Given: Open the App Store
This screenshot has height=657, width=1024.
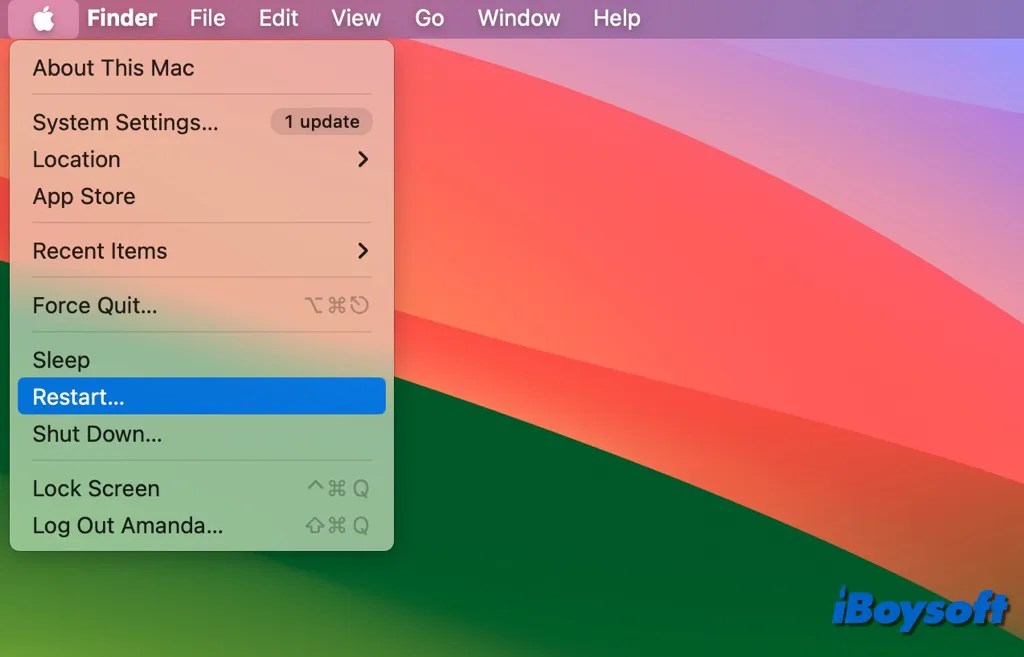Looking at the screenshot, I should coord(84,196).
